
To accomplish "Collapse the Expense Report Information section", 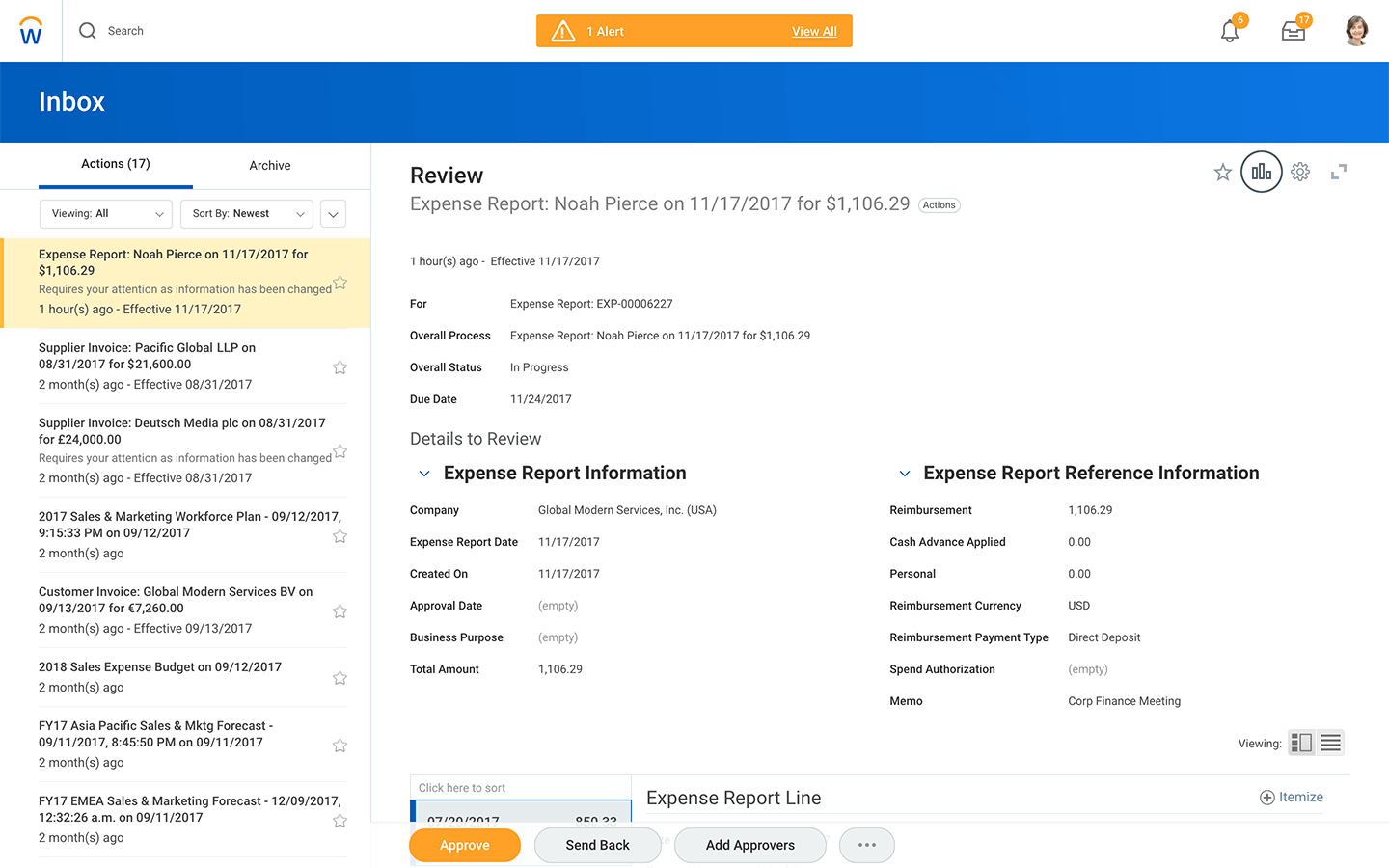I will point(424,474).
